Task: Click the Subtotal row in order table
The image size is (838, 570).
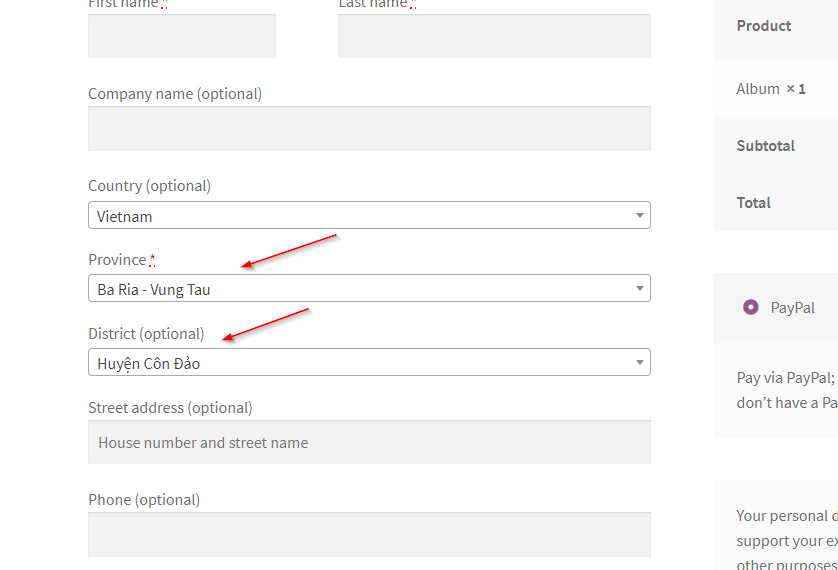Action: [766, 146]
